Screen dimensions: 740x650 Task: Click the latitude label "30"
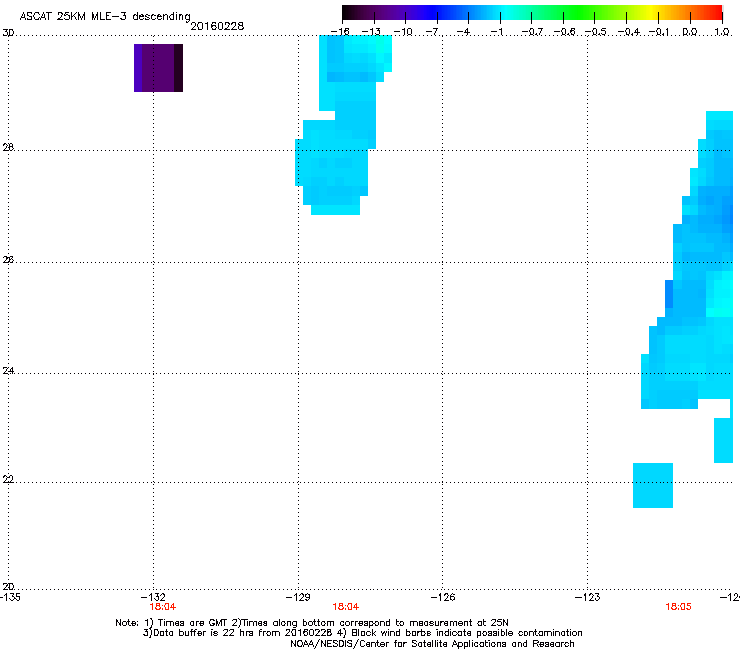8,33
